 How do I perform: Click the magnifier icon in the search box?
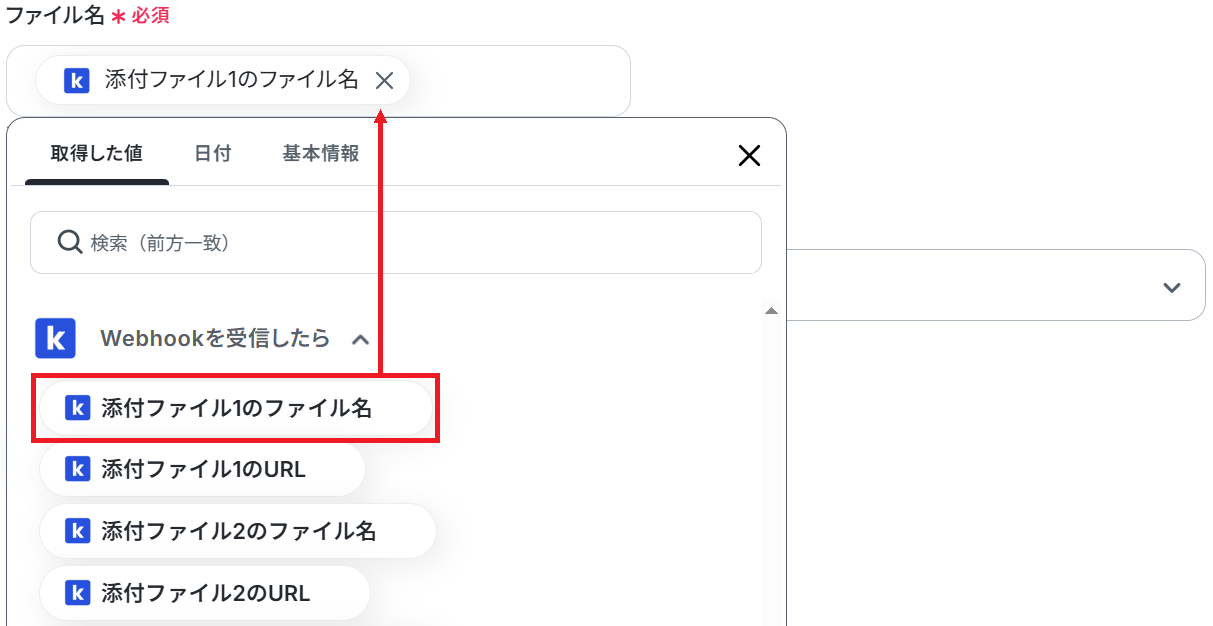69,242
